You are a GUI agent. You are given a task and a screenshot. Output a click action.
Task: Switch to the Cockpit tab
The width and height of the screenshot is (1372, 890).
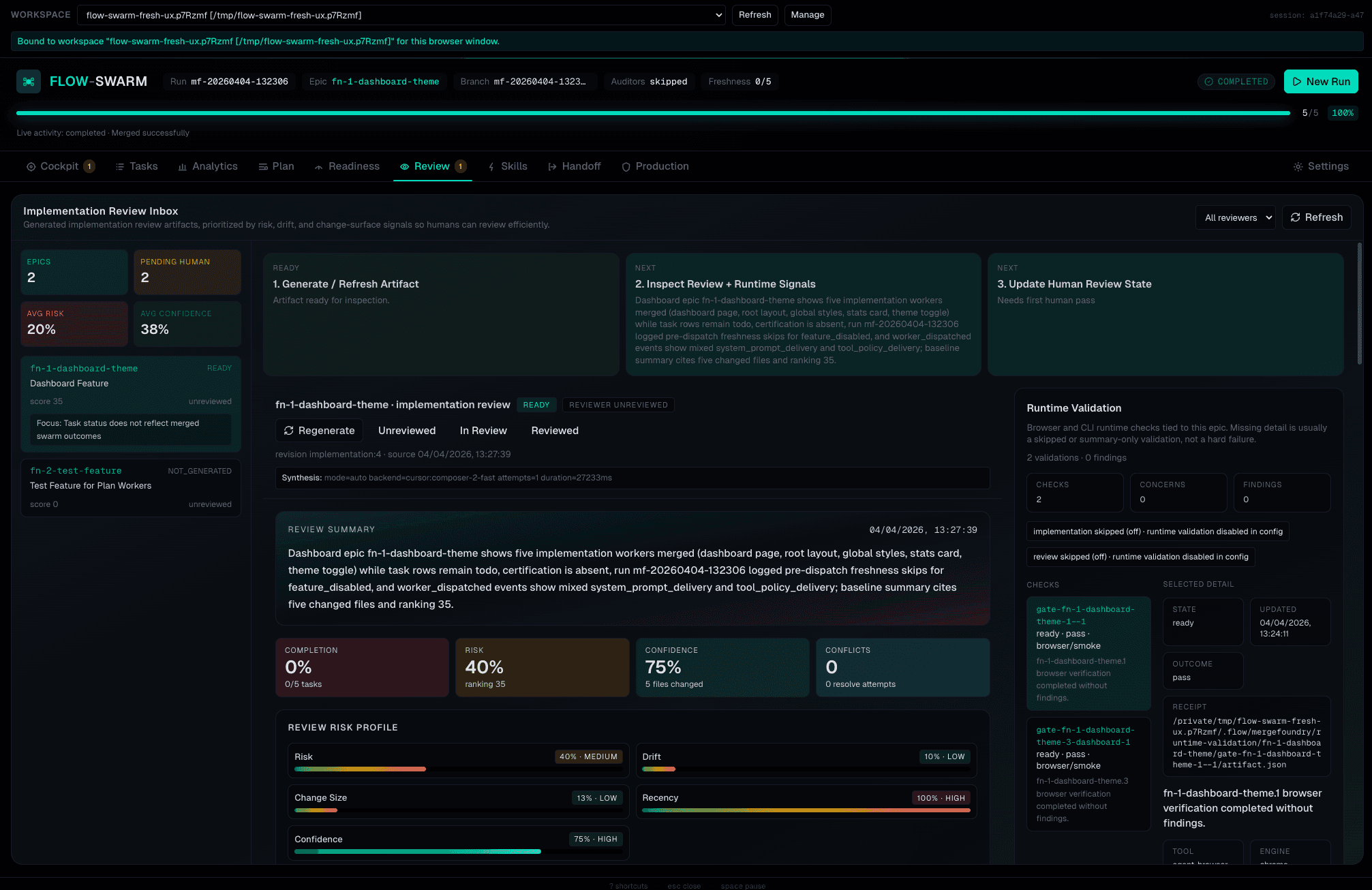coord(61,167)
